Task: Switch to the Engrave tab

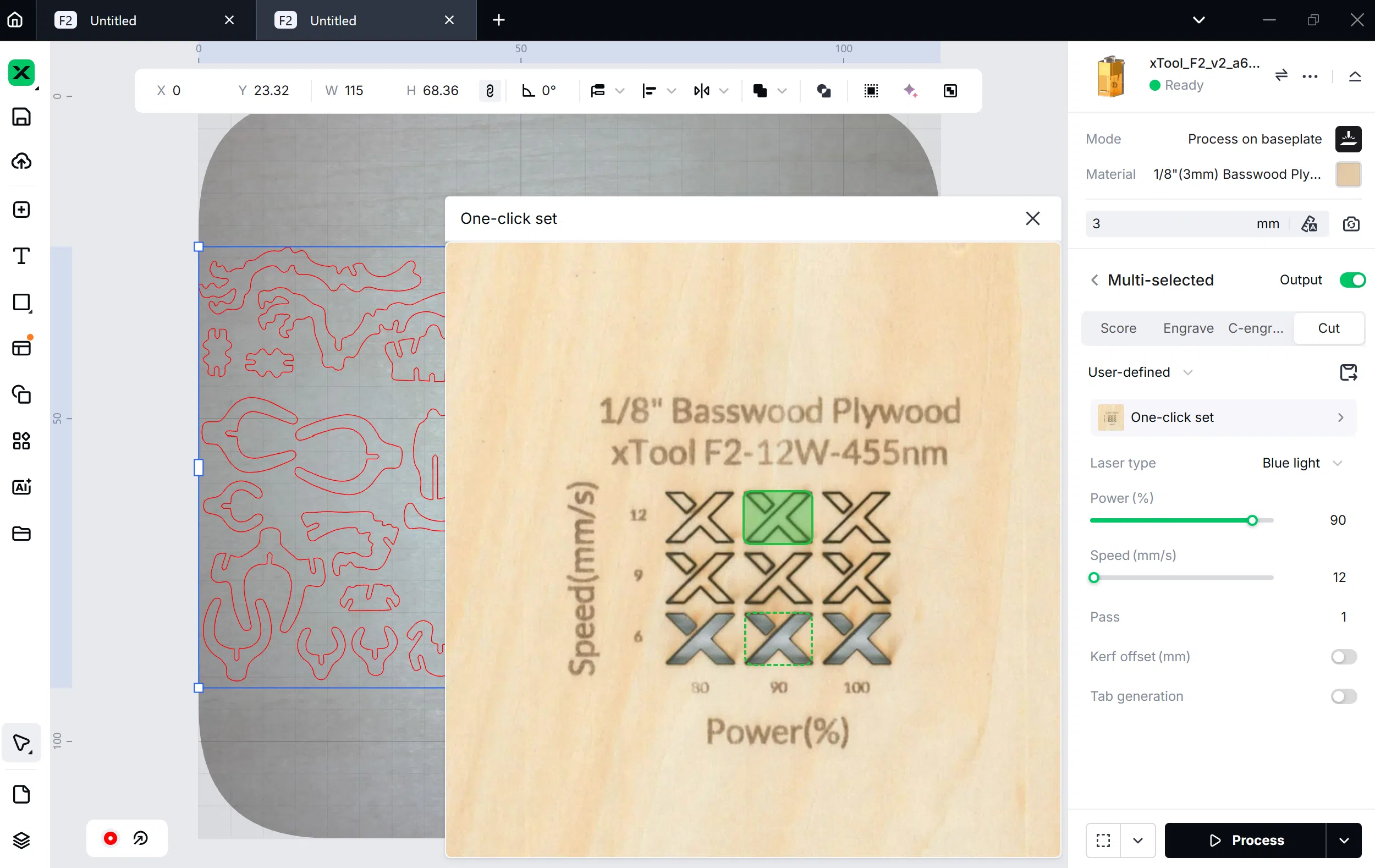Action: click(x=1187, y=328)
